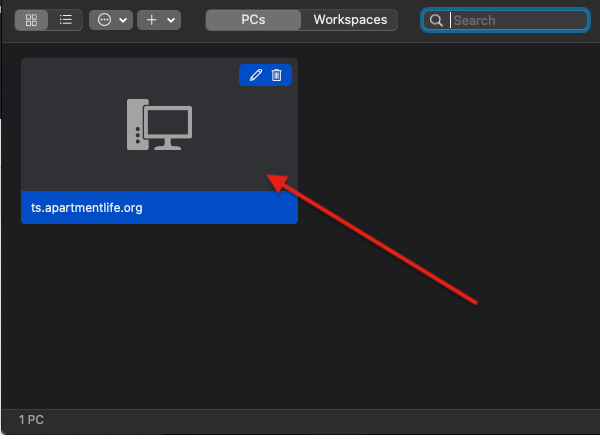The height and width of the screenshot is (435, 600).
Task: Switch to list view layout
Action: coord(65,20)
